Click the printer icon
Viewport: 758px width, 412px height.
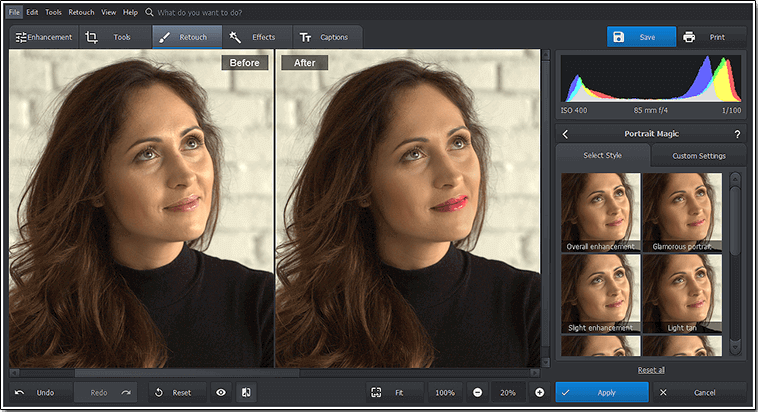(689, 37)
